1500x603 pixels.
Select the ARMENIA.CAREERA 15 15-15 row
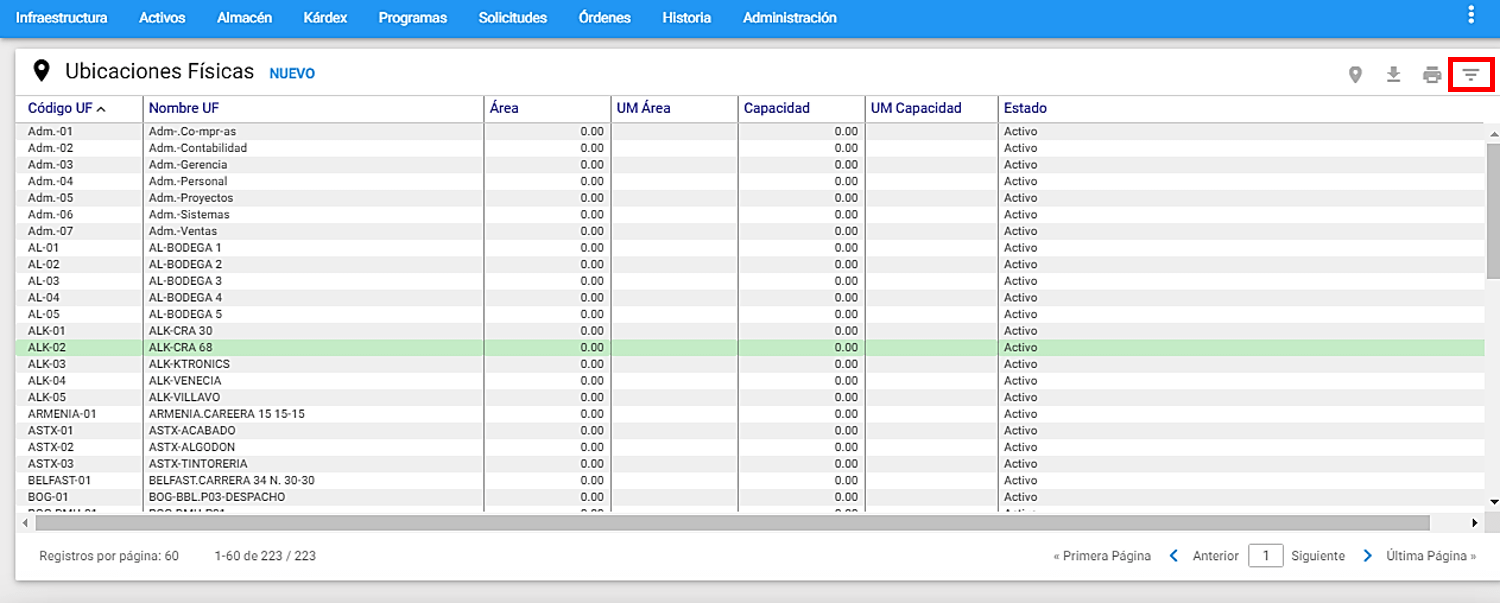click(x=749, y=414)
